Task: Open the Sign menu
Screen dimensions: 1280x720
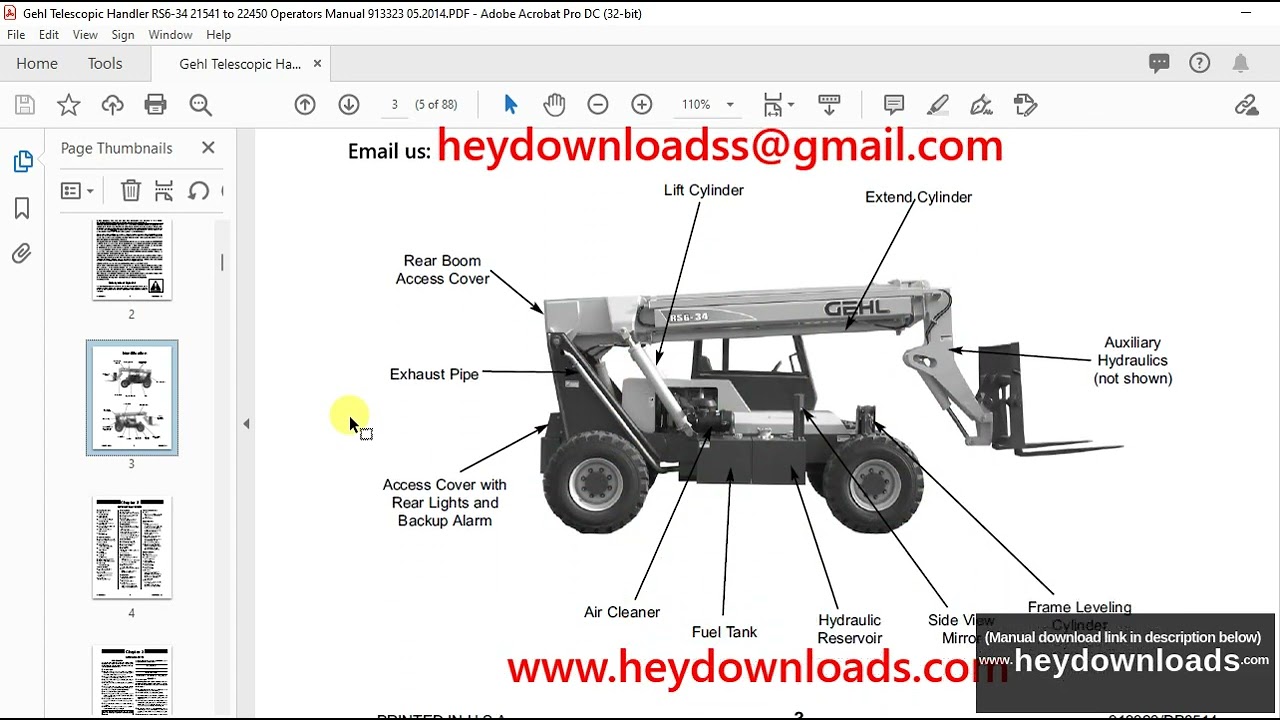Action: (x=123, y=35)
